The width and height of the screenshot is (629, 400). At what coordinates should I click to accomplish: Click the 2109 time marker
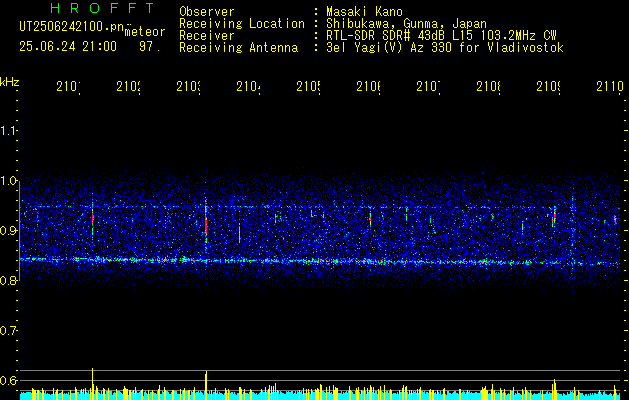tap(549, 86)
